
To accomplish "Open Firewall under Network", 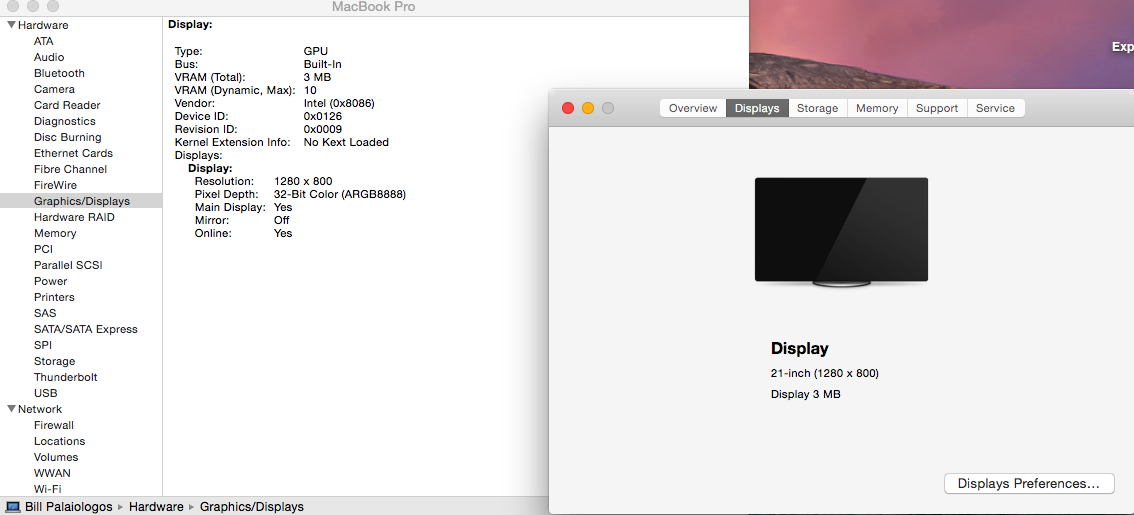I will coord(54,425).
